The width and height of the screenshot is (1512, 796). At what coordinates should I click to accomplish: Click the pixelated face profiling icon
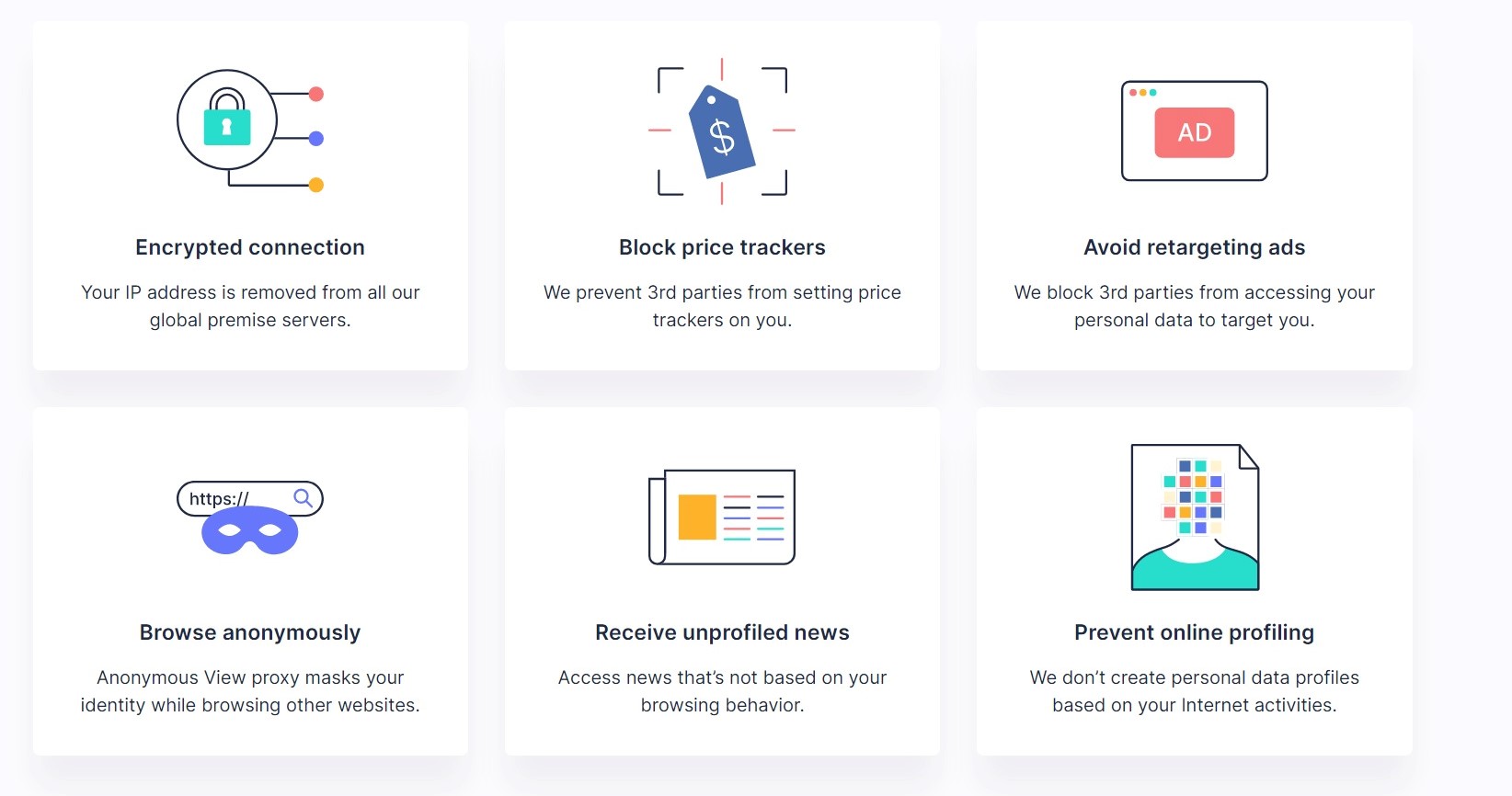coord(1194,517)
